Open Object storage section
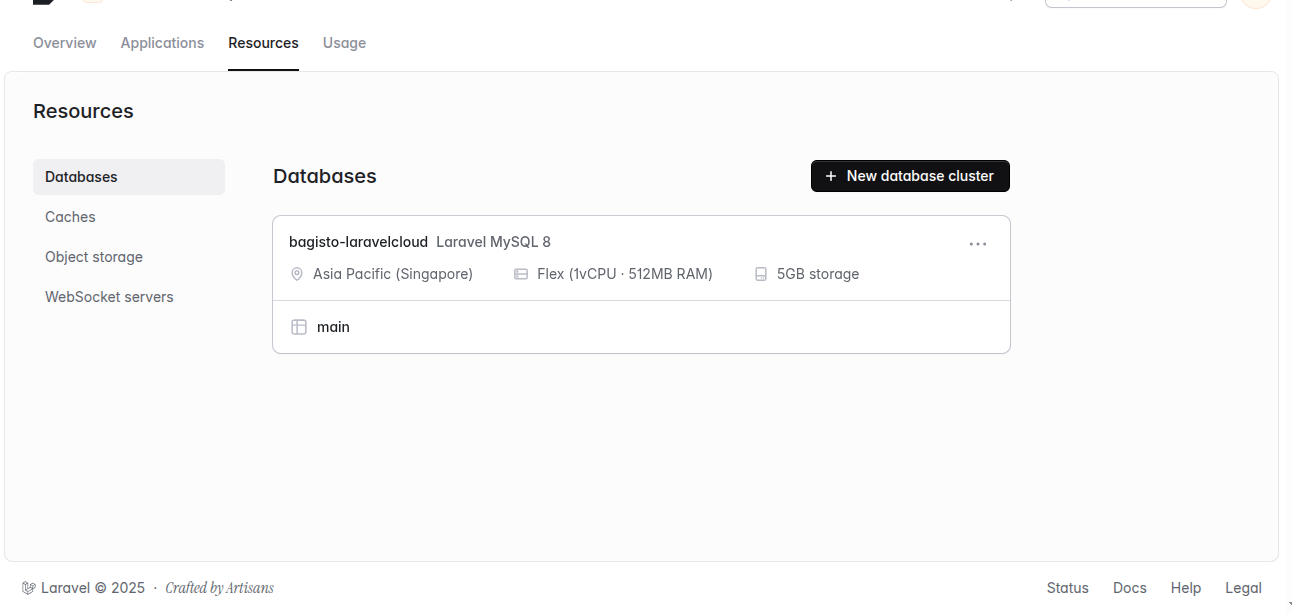Viewport: 1292px width, 614px height. [129, 257]
